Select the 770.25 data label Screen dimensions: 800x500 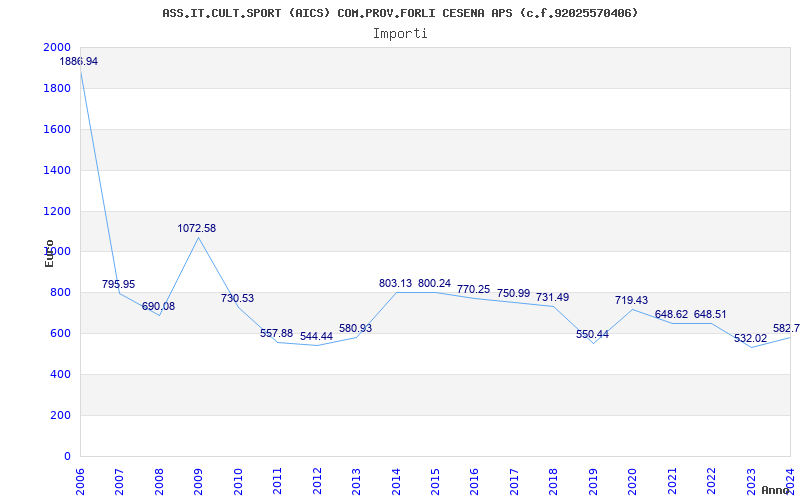click(x=473, y=290)
